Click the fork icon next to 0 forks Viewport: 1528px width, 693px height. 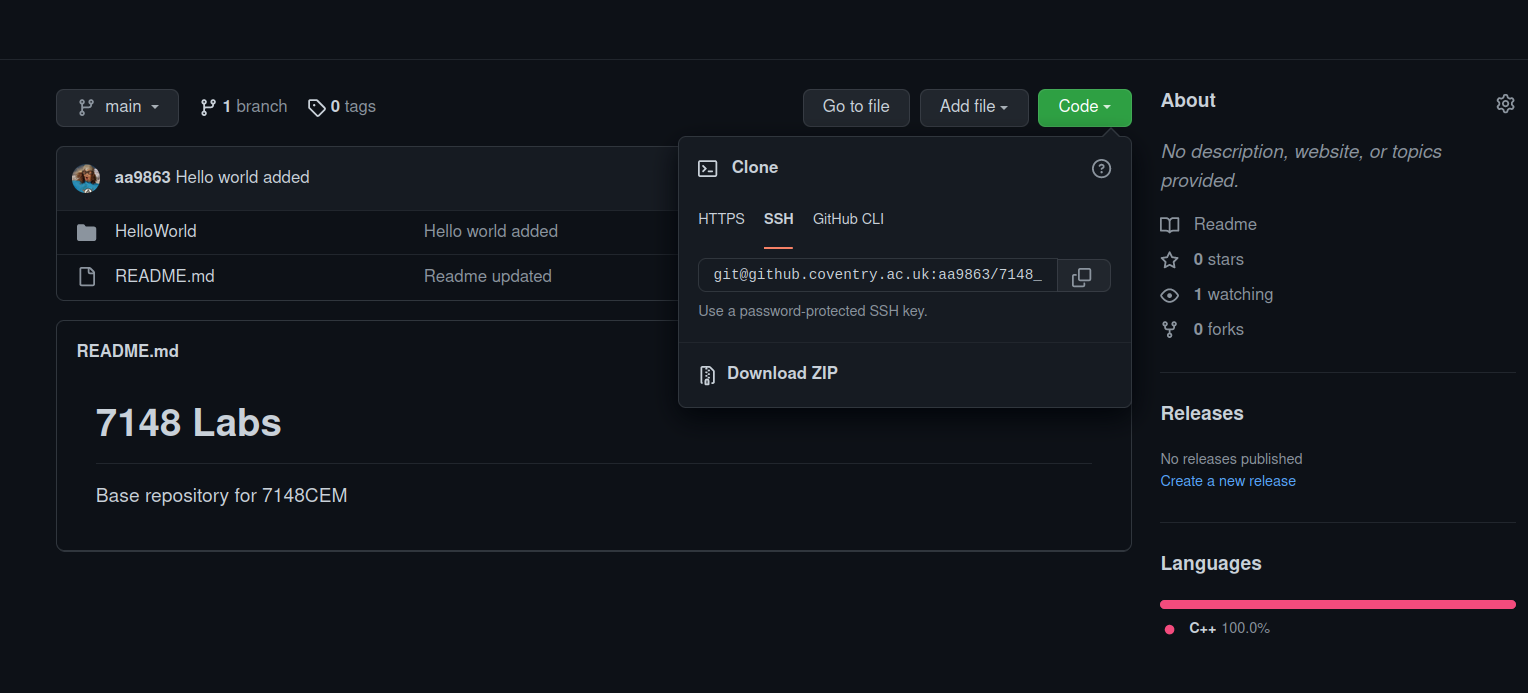point(1169,329)
